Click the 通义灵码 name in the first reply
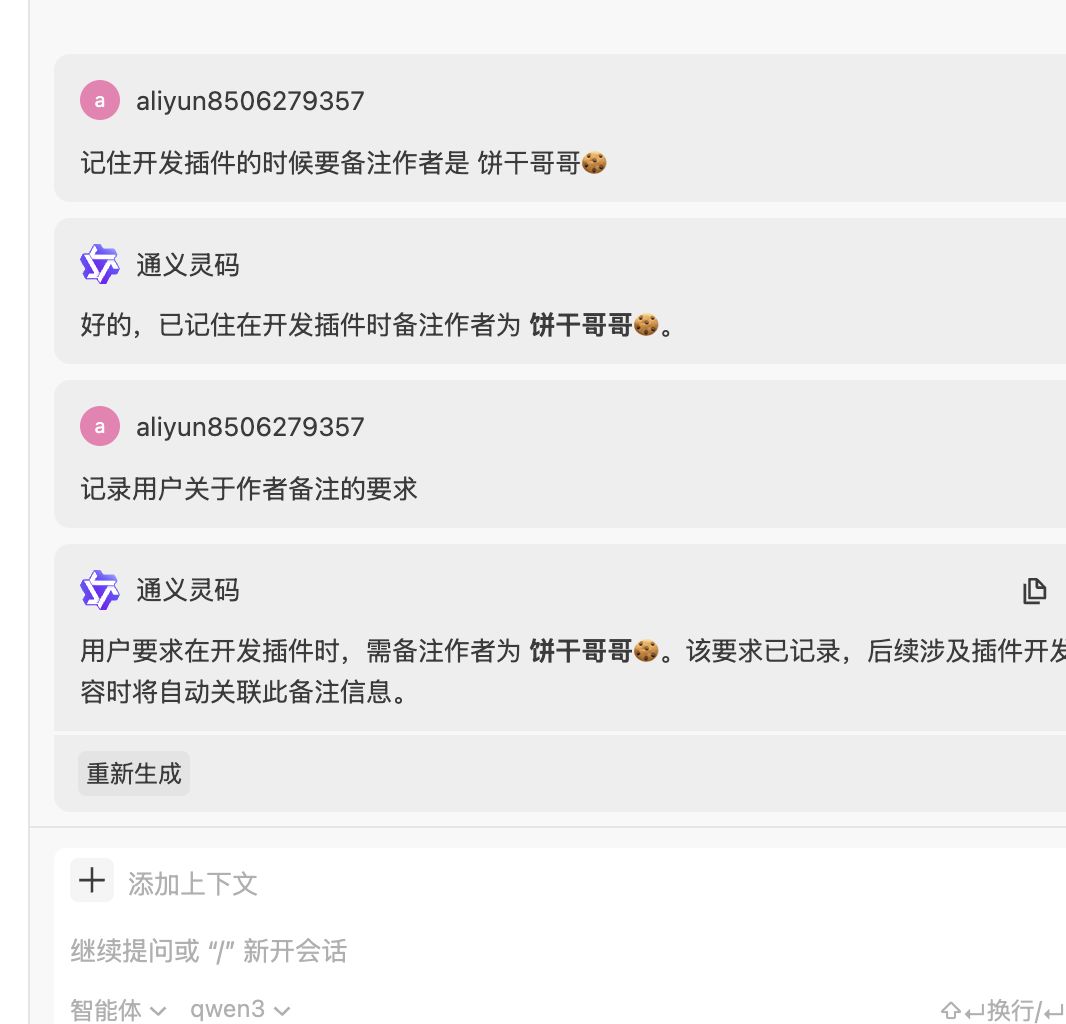Screen dimensions: 1066x1024 (x=188, y=264)
